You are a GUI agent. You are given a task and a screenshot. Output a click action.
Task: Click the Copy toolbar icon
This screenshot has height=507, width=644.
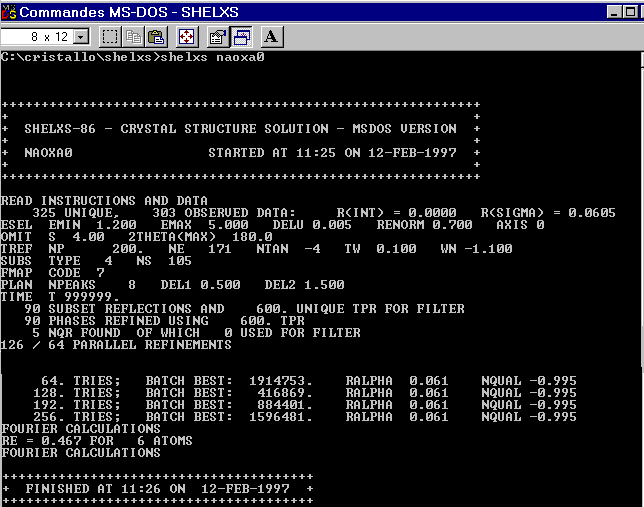pos(133,37)
